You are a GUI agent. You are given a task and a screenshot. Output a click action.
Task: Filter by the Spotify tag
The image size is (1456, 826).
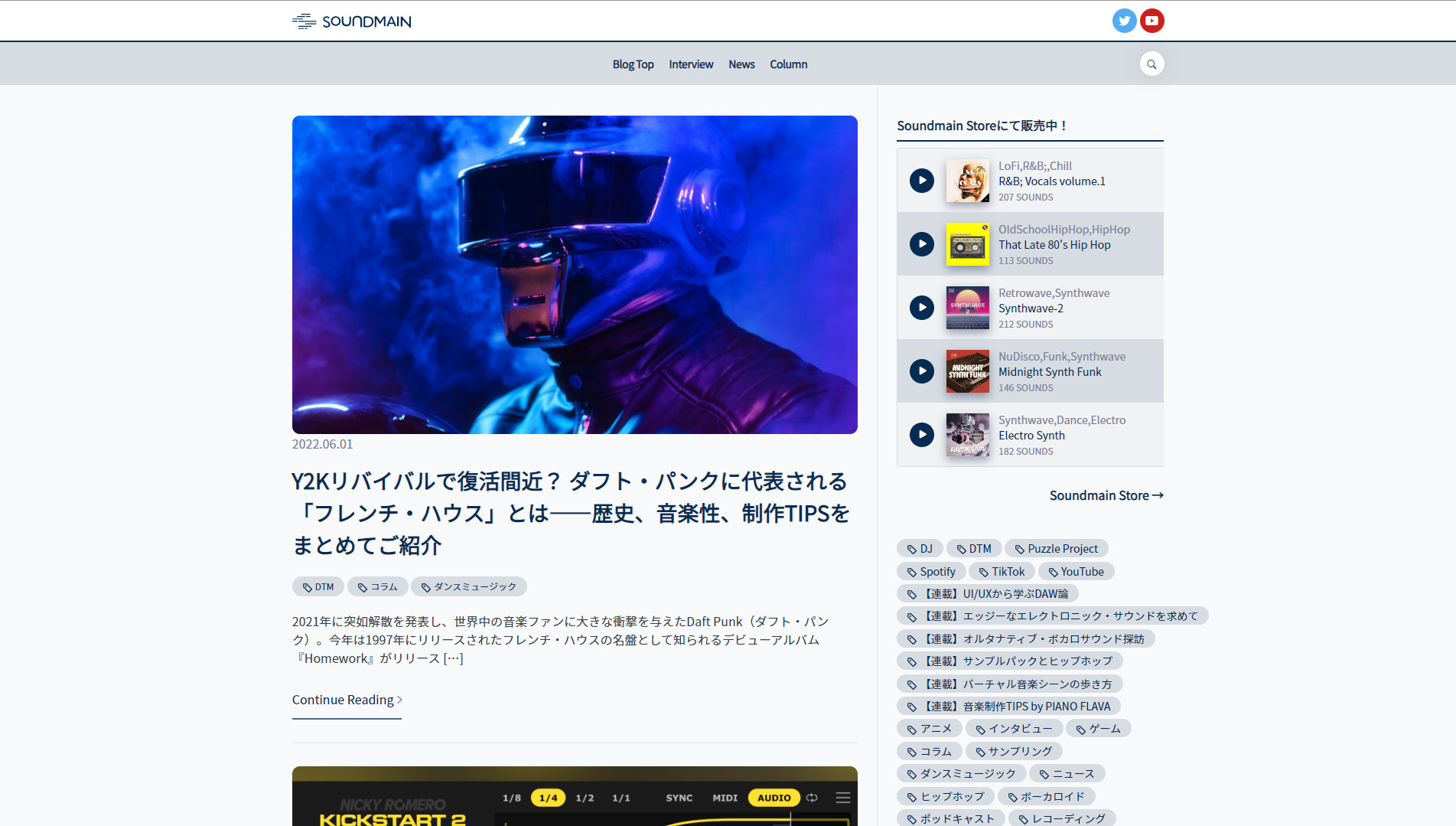click(x=931, y=571)
